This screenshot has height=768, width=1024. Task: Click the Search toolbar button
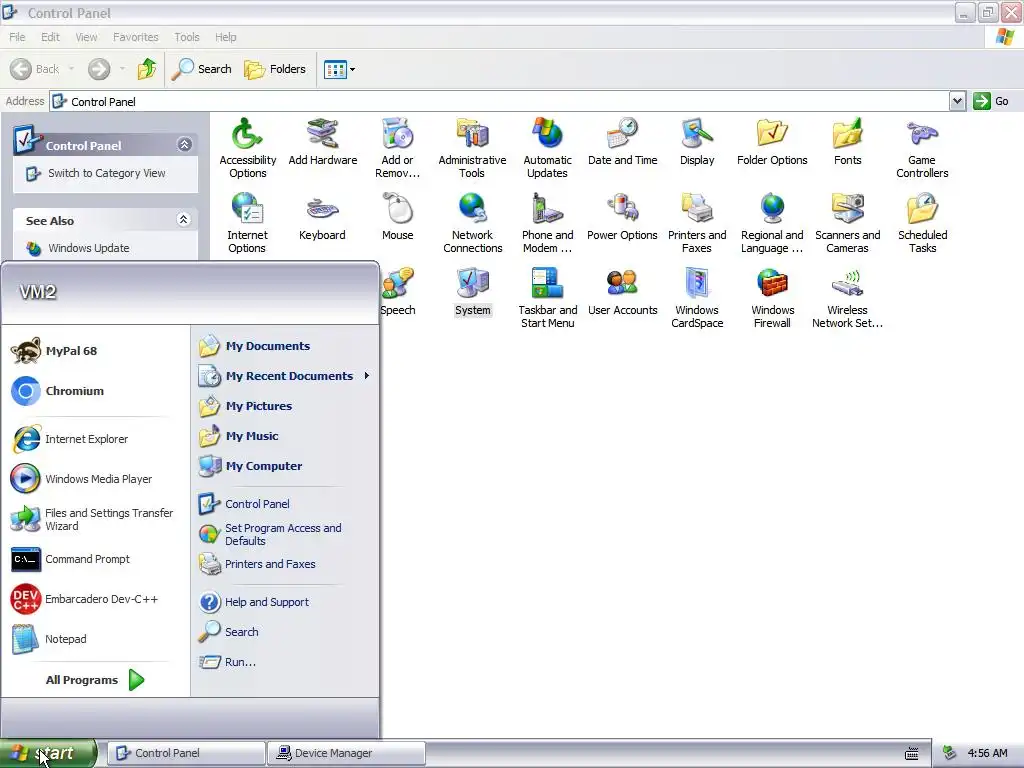[x=202, y=69]
